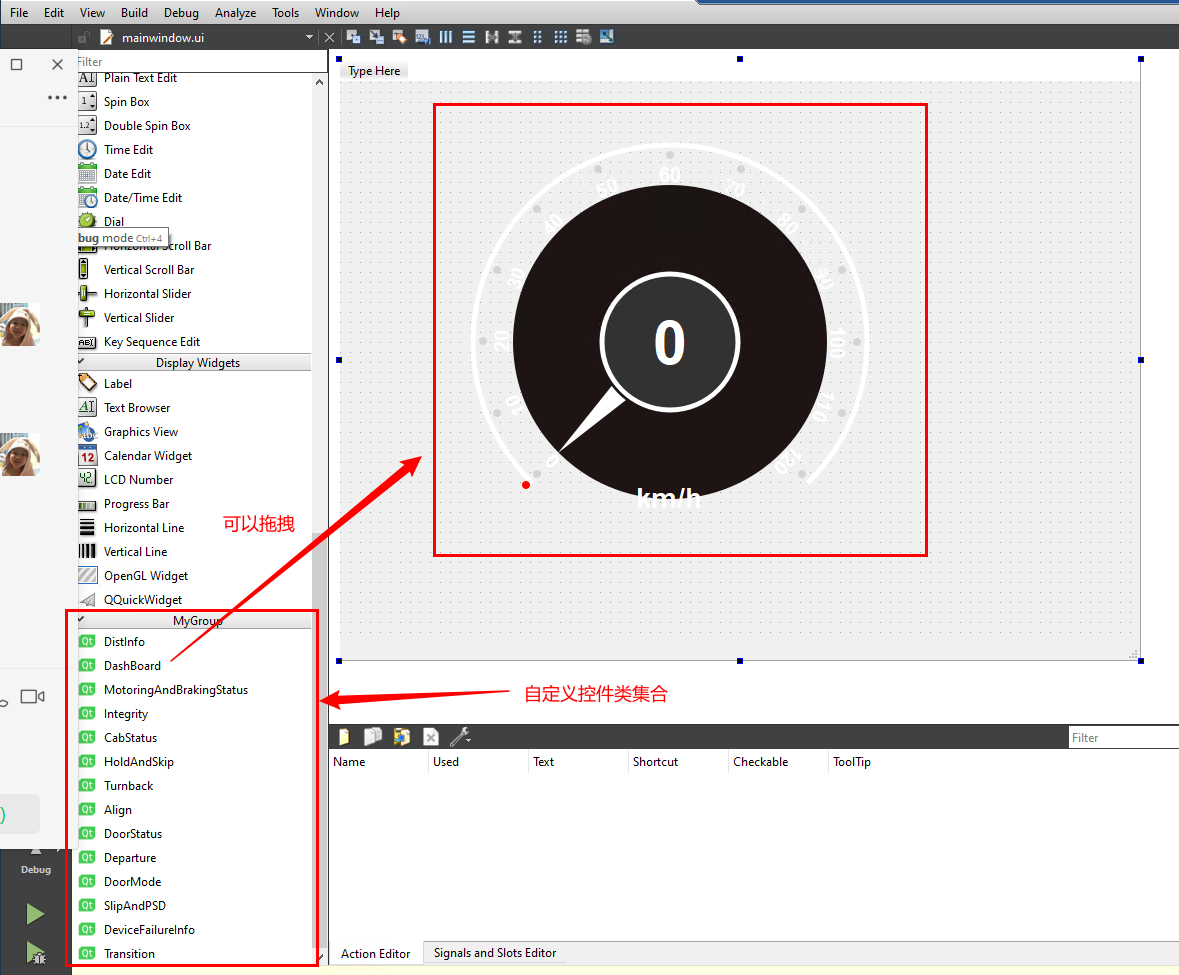Open the Analyze menu
The image size is (1179, 975).
pyautogui.click(x=235, y=13)
